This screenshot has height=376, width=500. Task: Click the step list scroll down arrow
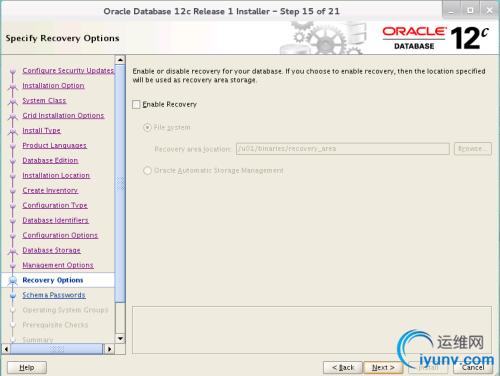(120, 339)
